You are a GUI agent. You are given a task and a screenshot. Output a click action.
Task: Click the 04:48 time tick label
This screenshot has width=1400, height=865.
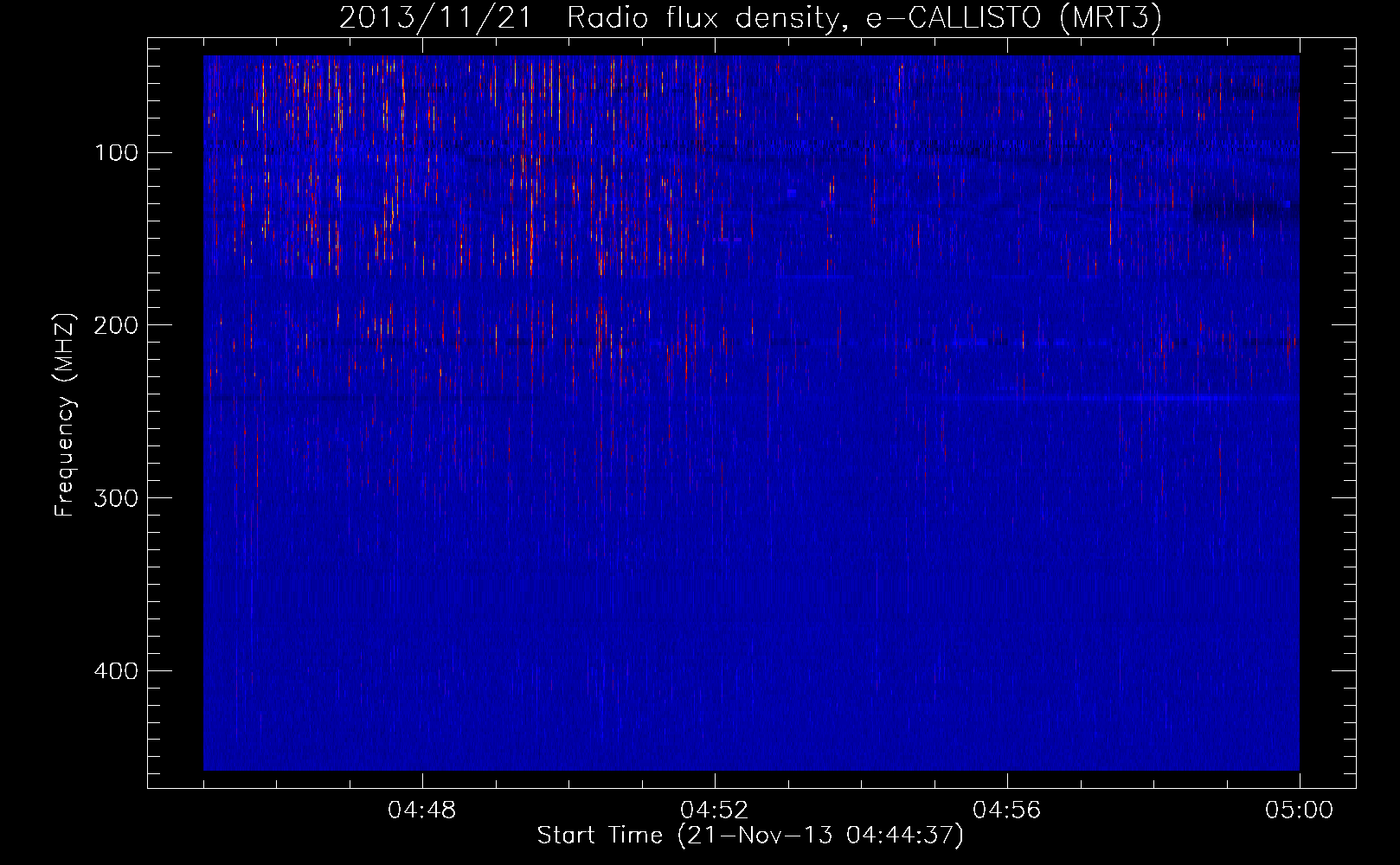click(422, 811)
